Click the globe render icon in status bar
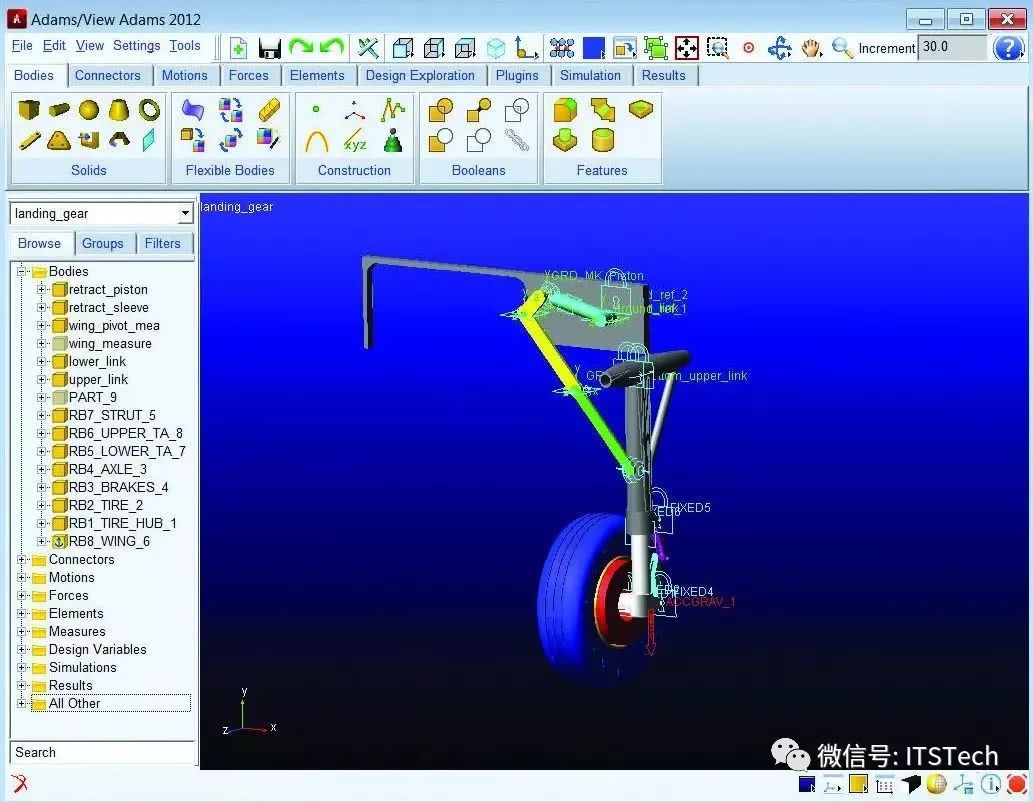 point(937,784)
